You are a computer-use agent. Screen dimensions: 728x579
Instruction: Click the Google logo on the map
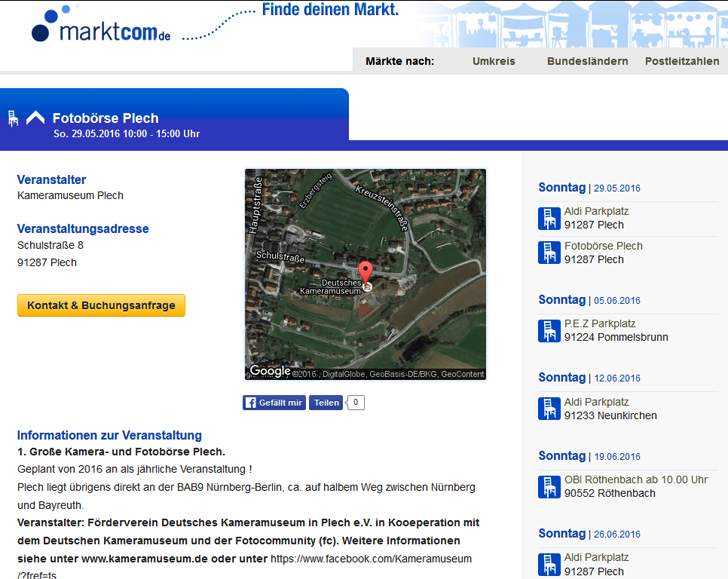pyautogui.click(x=270, y=371)
